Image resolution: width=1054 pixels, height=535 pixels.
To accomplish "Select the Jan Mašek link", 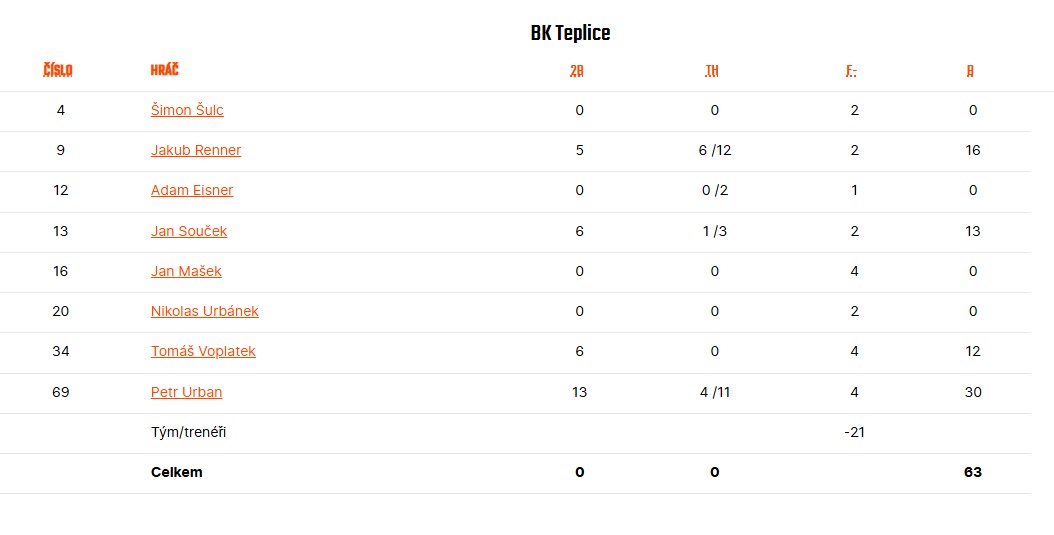I will point(186,271).
